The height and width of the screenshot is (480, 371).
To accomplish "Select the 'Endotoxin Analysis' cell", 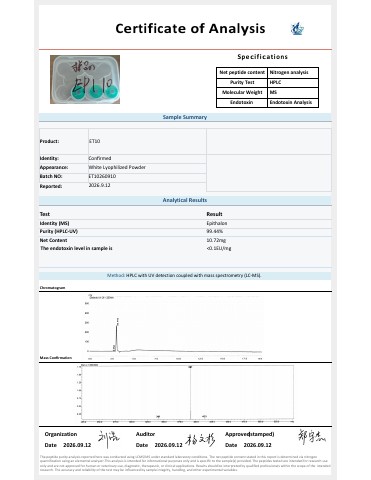I will [293, 102].
